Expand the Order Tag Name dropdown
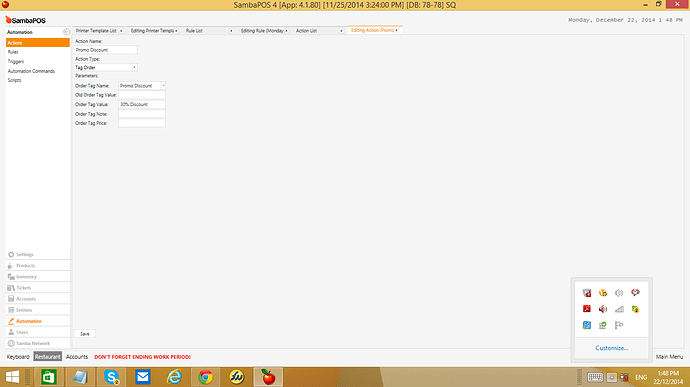This screenshot has width=690, height=387. coord(163,86)
